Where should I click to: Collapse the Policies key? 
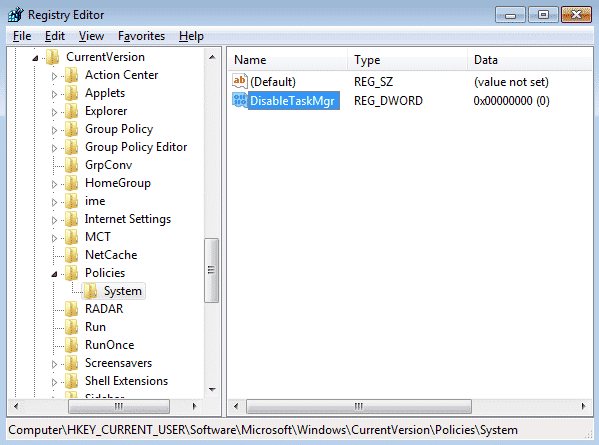[x=54, y=274]
